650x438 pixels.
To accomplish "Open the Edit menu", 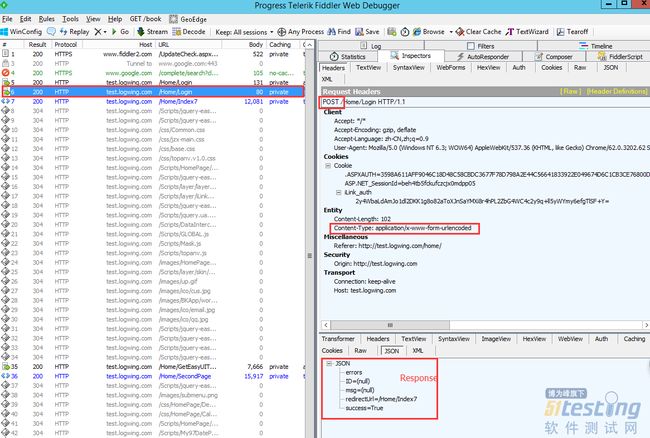I will (25, 19).
